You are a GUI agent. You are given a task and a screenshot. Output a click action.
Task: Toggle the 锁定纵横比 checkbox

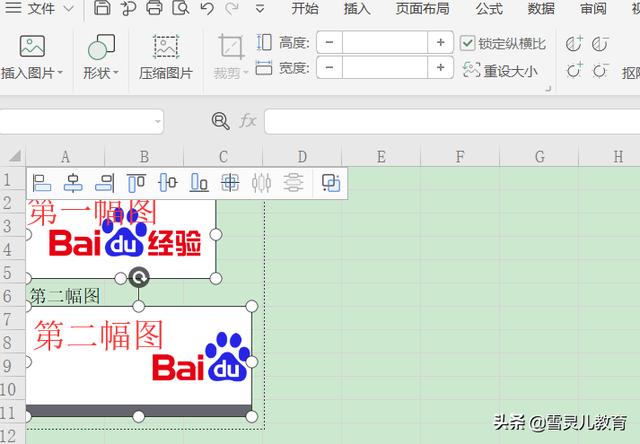(467, 43)
